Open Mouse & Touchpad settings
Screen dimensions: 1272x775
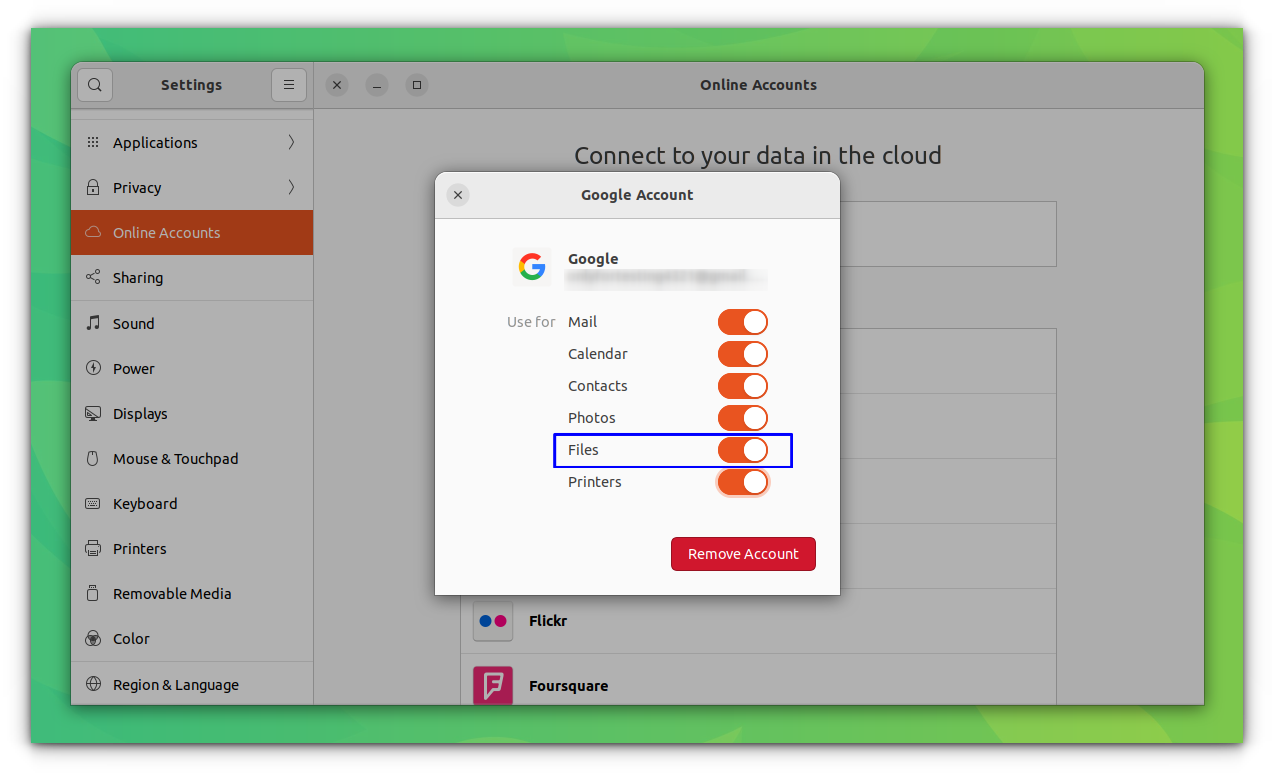tap(192, 459)
